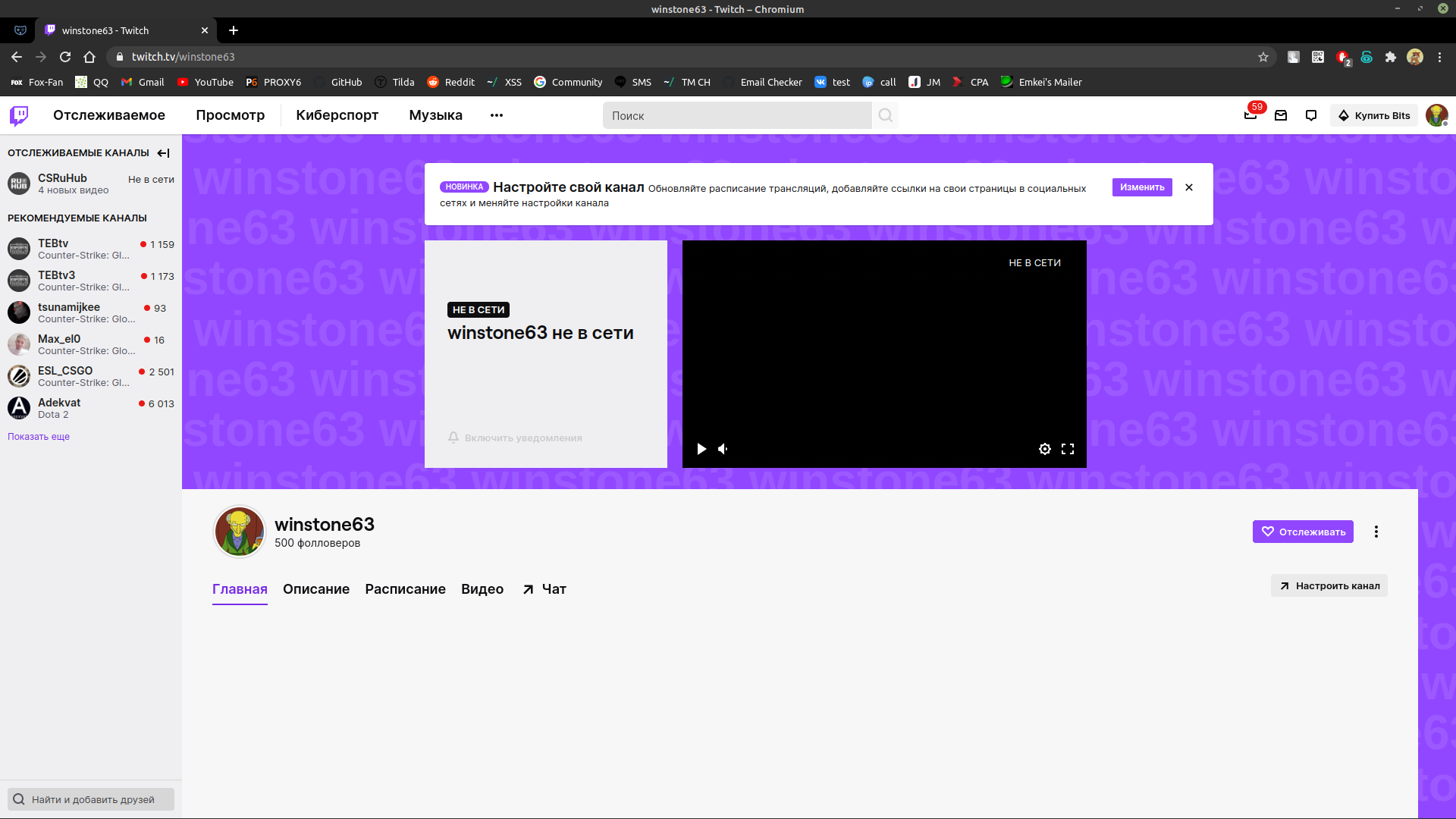Open tsunamijkee channel avatar
Viewport: 1456px width, 819px height.
(x=19, y=312)
